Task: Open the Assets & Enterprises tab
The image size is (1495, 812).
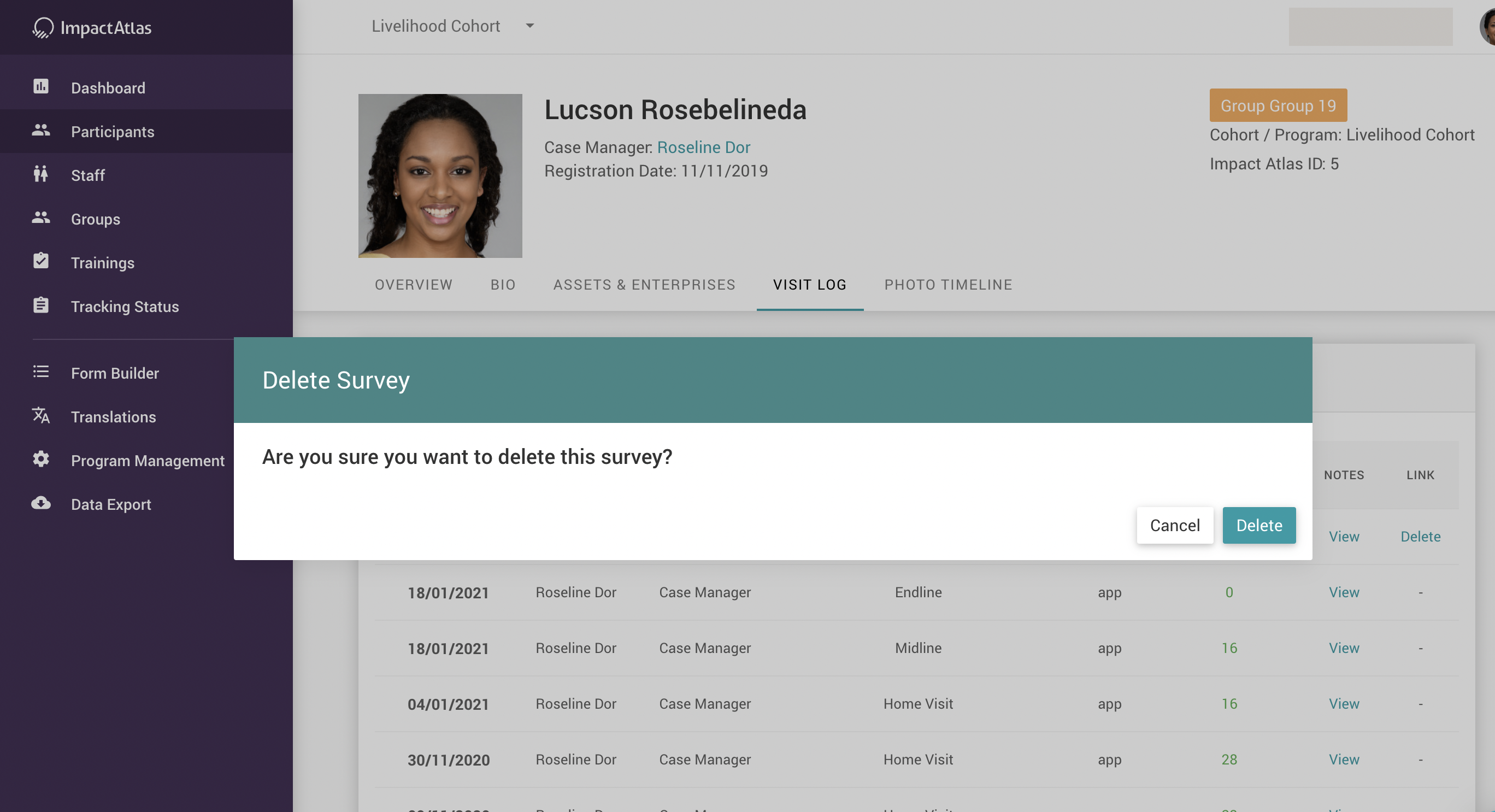Action: 644,284
